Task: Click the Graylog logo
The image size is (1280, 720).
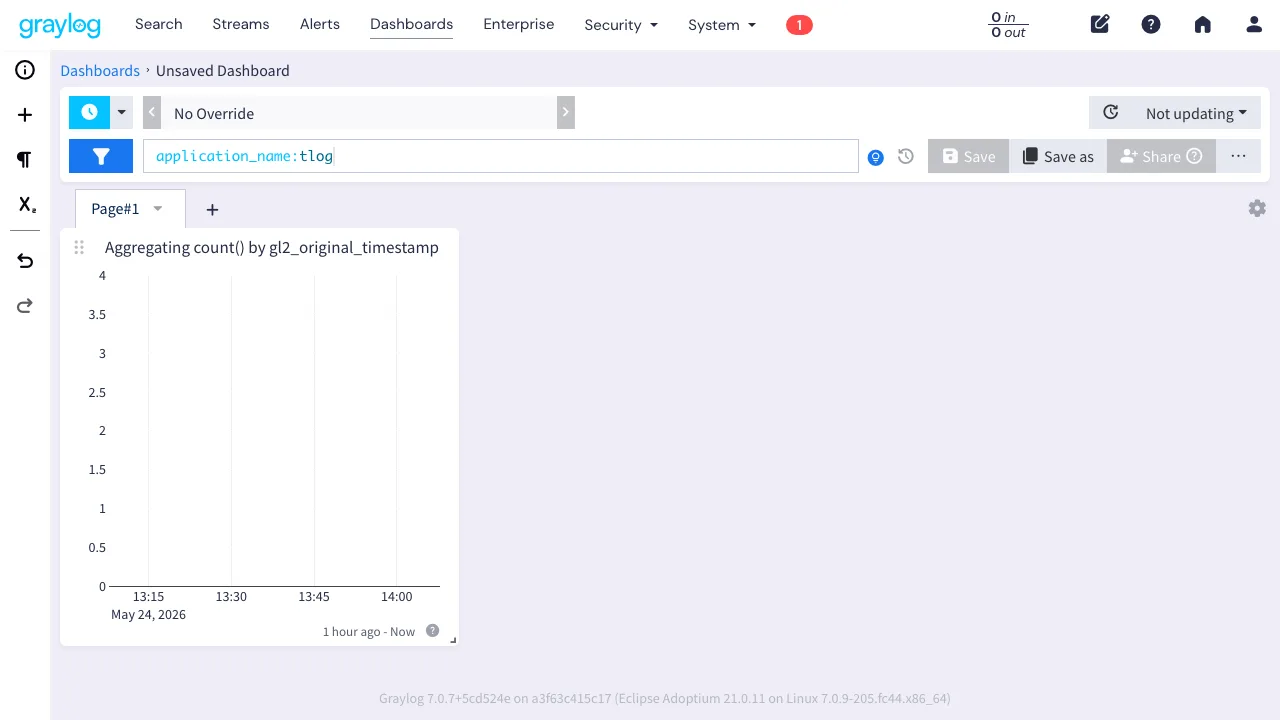Action: [x=60, y=24]
